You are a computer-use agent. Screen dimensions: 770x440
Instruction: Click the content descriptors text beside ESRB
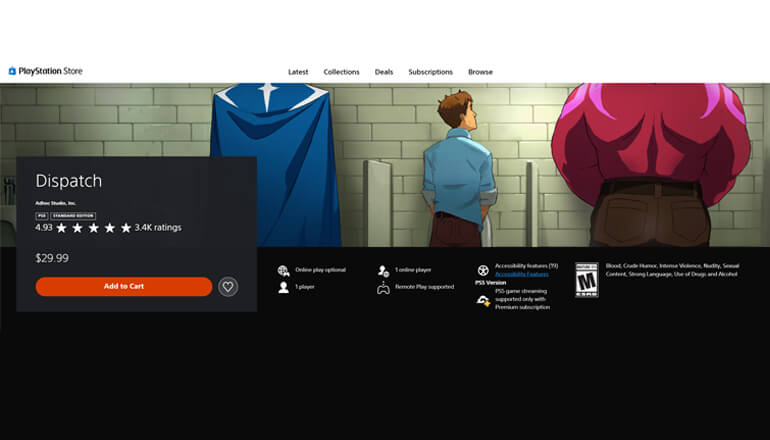point(672,270)
